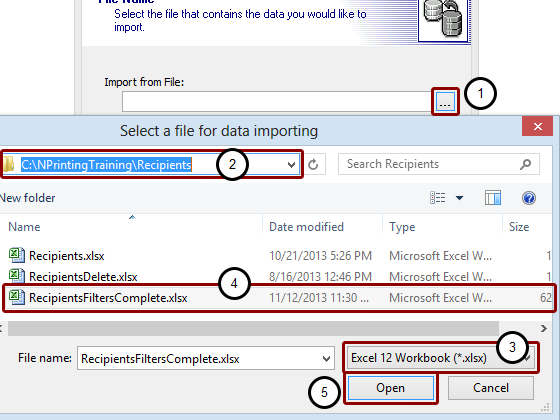Click the Excel icon of RecipientsFiltersComplete.xlsx
The image size is (560, 420).
click(x=16, y=297)
